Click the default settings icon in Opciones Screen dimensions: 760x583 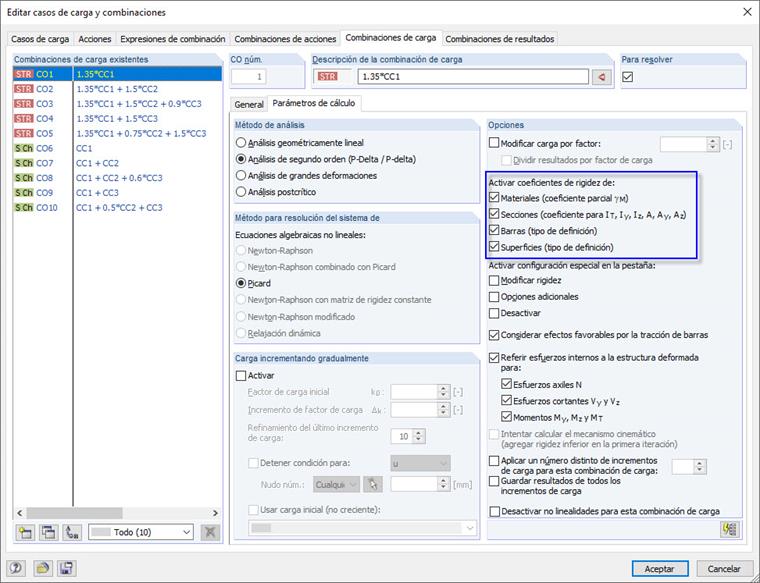coord(730,529)
